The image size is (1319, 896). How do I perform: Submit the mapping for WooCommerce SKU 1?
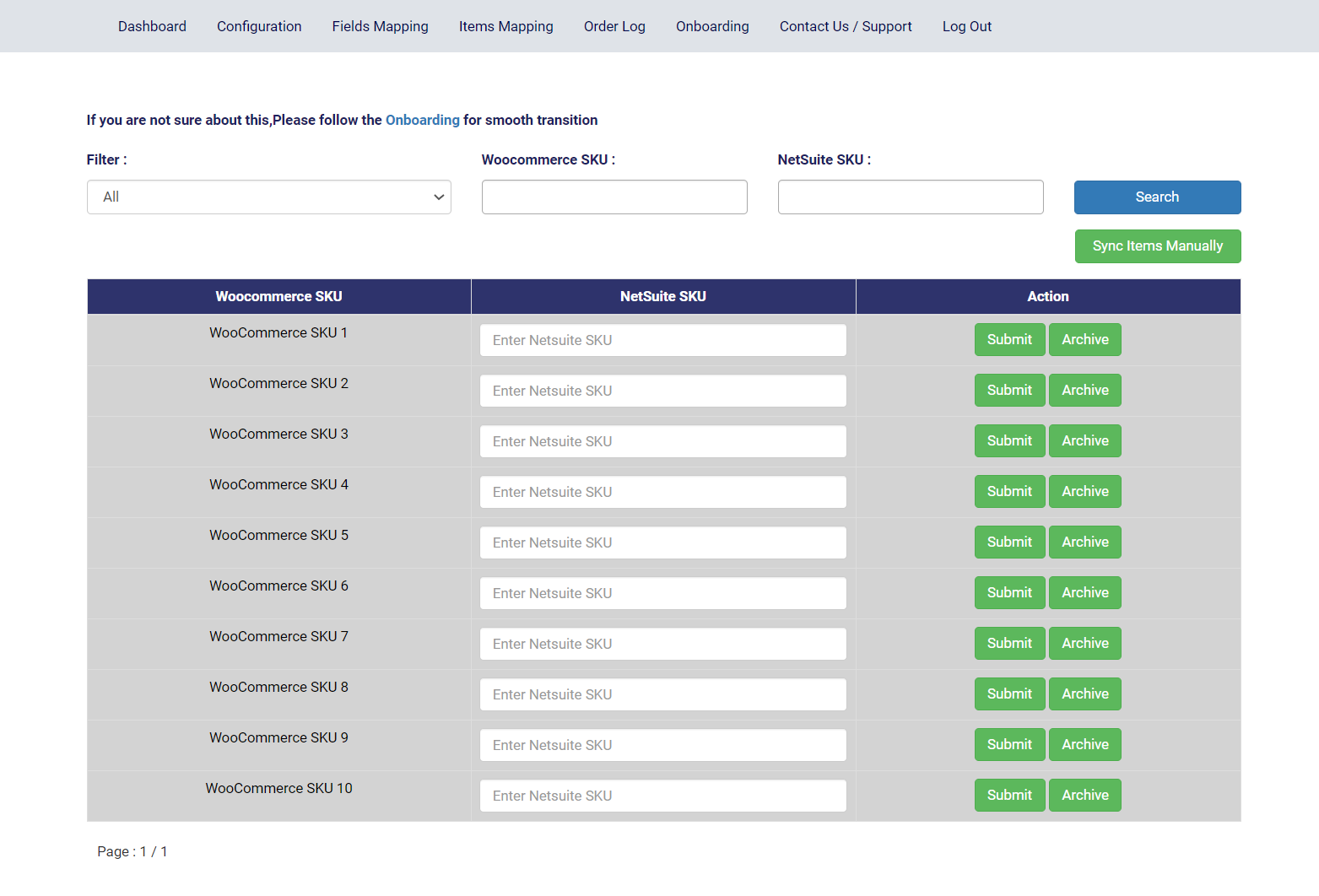(1009, 339)
